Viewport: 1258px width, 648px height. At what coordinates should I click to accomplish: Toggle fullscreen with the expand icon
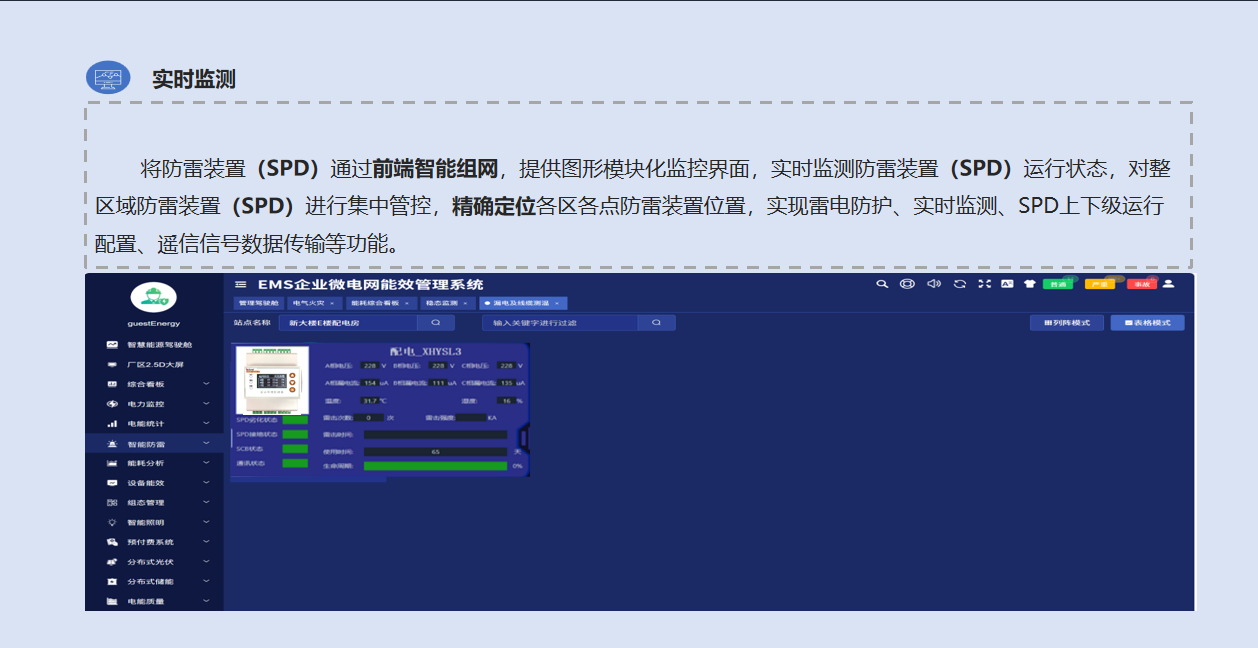click(x=984, y=284)
